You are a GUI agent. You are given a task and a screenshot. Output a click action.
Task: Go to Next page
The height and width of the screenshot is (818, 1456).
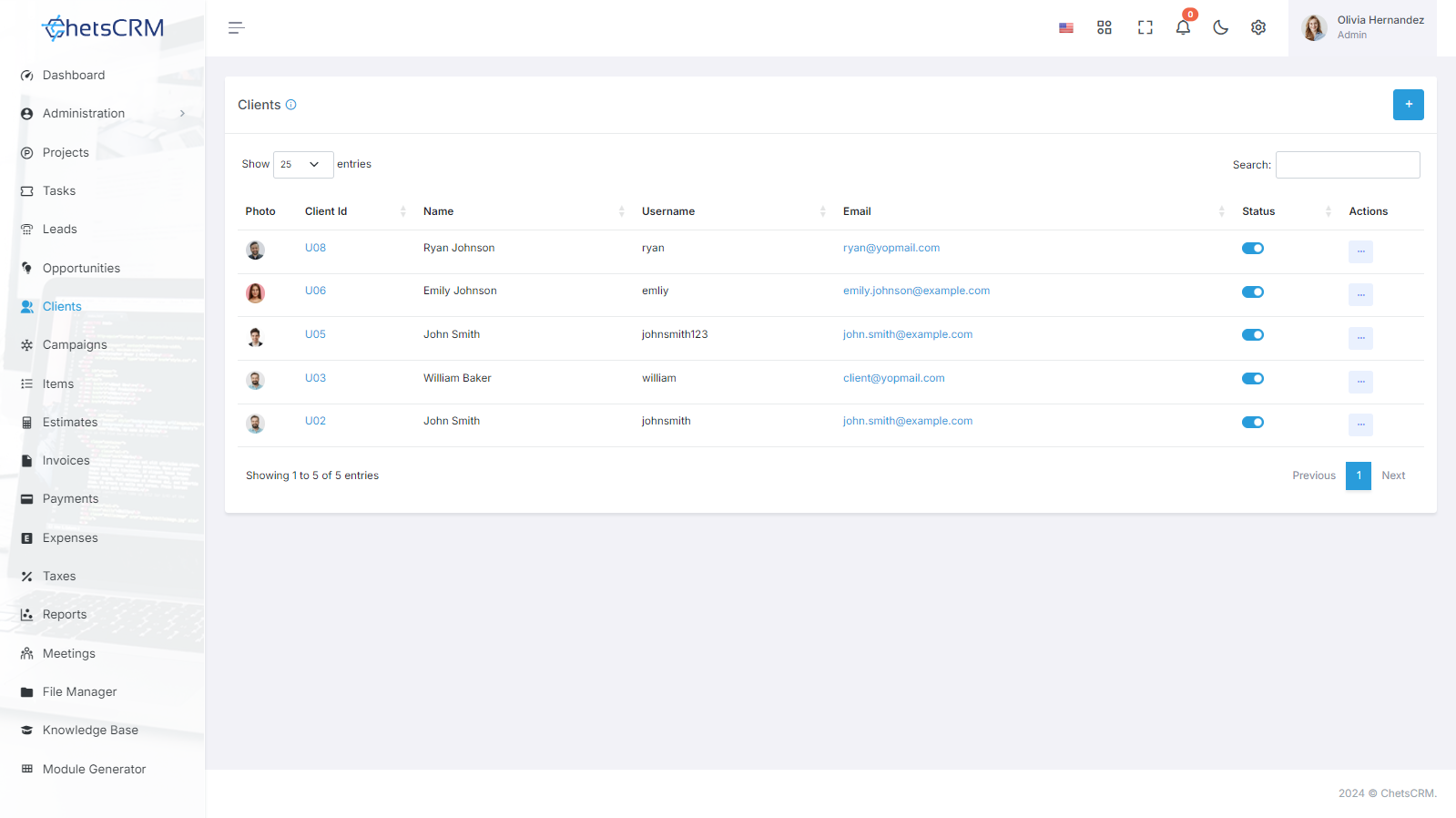[x=1393, y=475]
